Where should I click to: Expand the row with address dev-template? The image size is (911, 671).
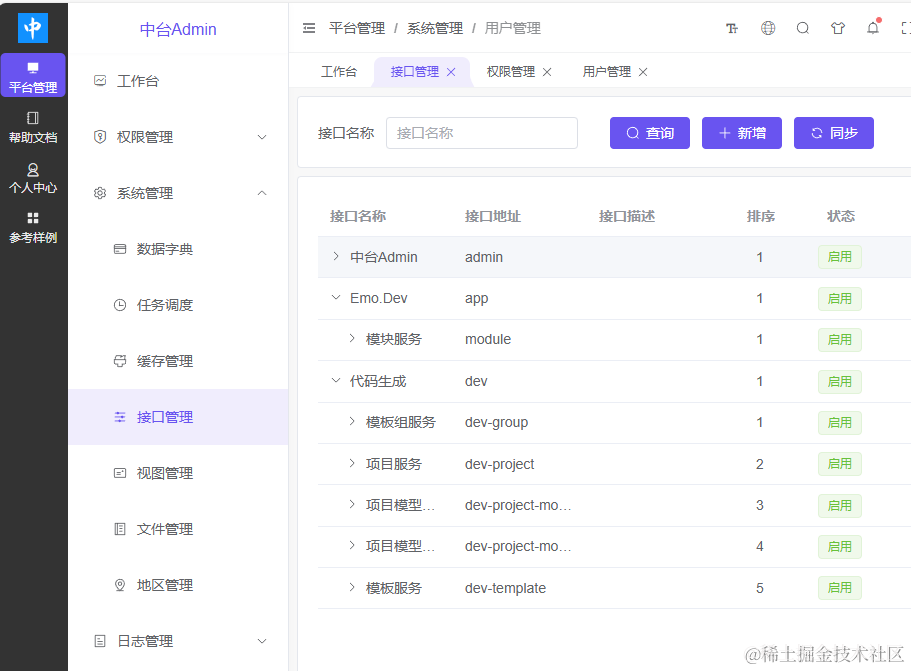point(352,587)
